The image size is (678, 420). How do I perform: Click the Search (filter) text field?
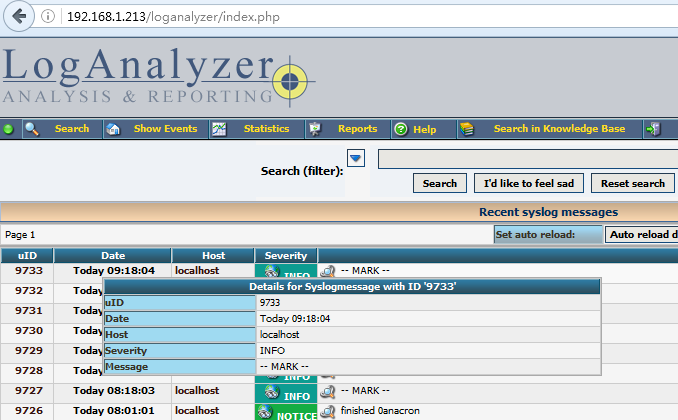[x=528, y=159]
